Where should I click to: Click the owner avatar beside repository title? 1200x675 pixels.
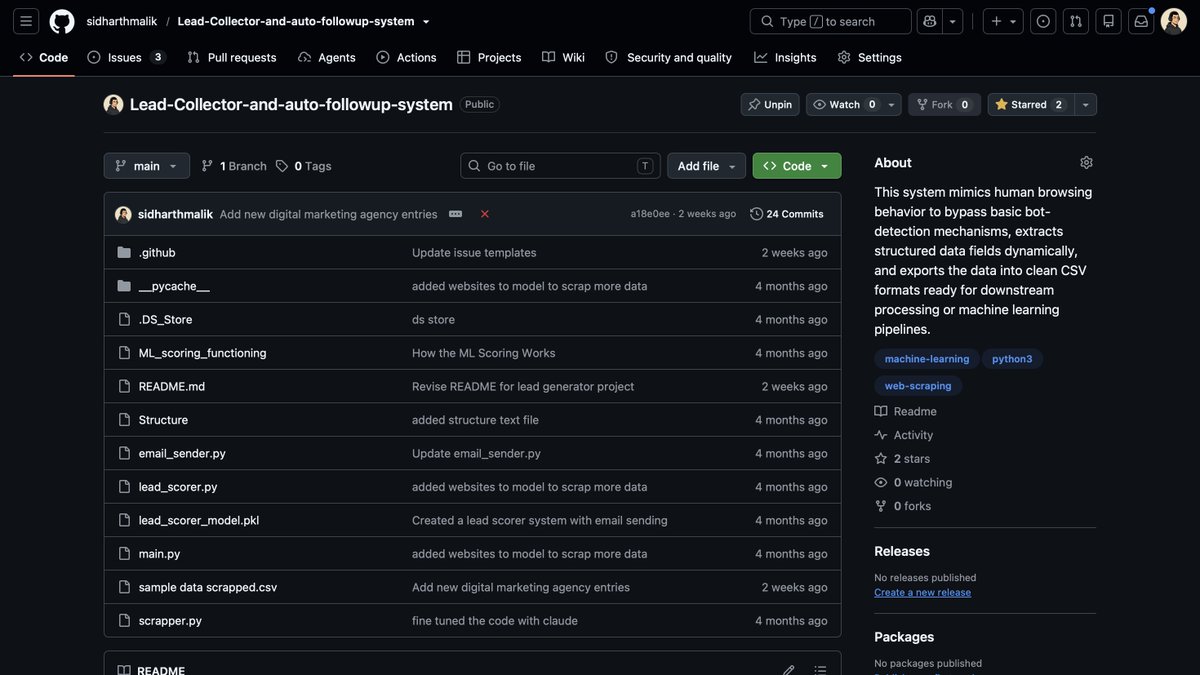pos(113,104)
